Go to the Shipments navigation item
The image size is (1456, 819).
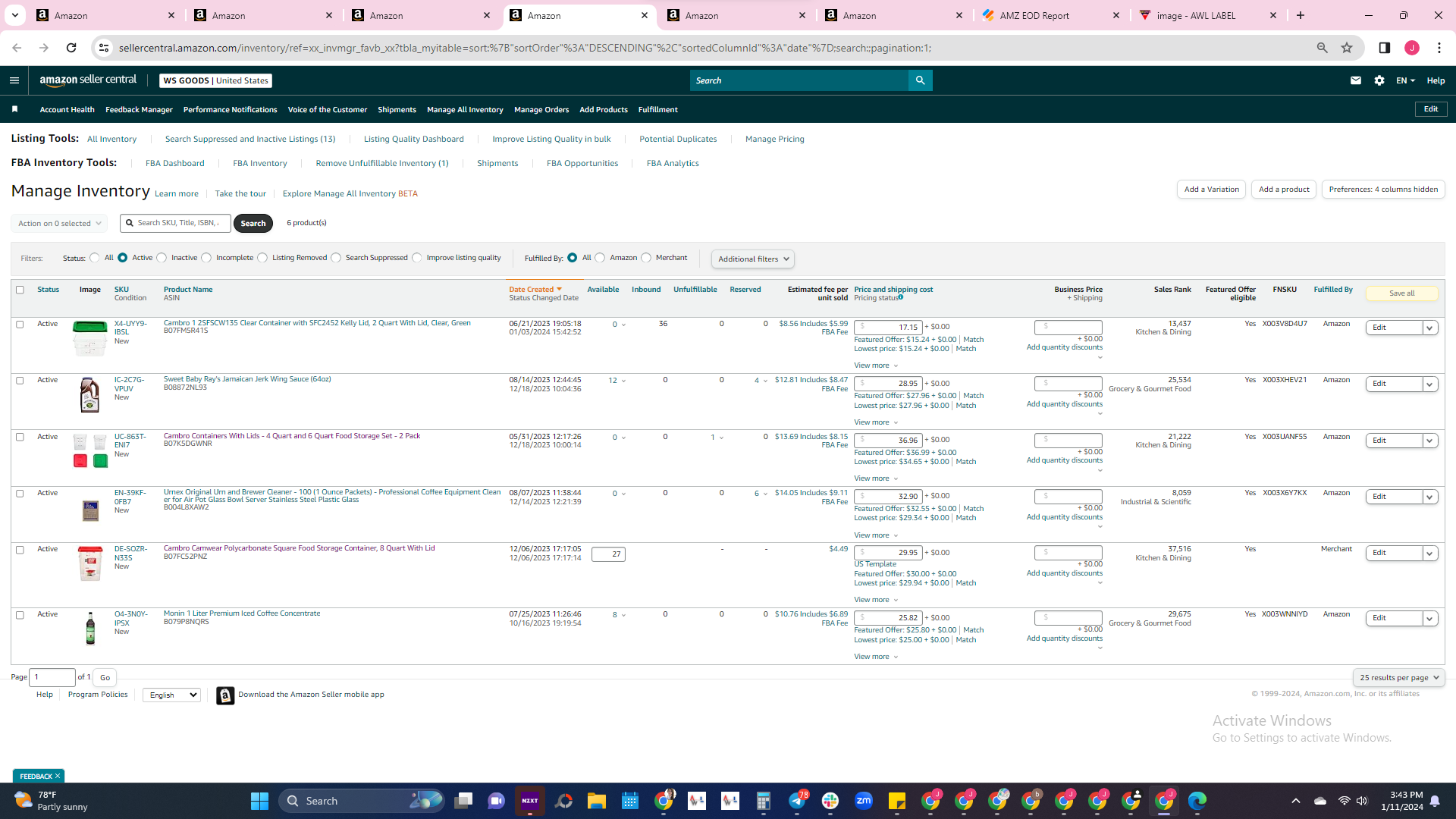[x=397, y=110]
